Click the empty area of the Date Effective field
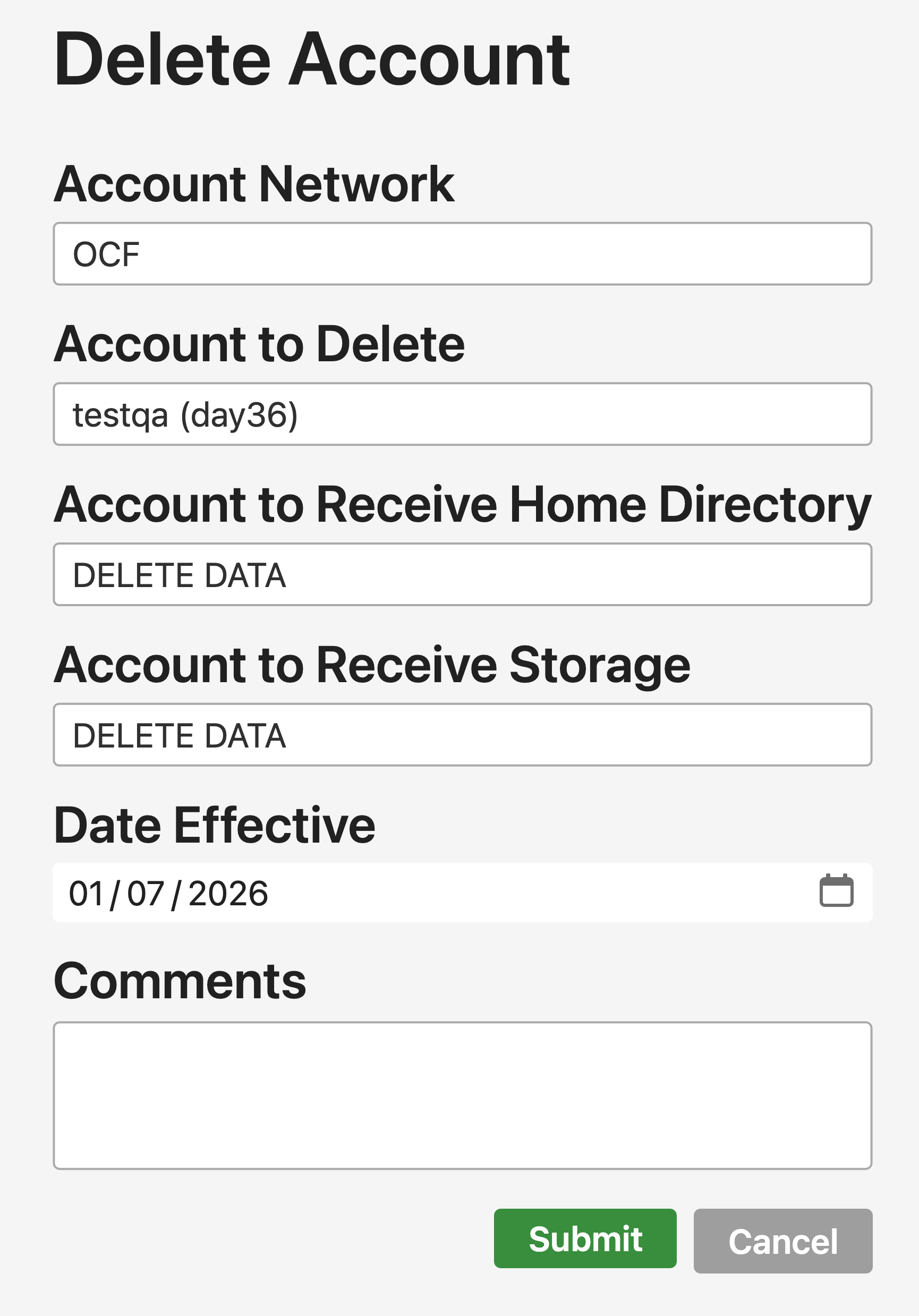Screen dimensions: 919x1316 click(x=516, y=893)
